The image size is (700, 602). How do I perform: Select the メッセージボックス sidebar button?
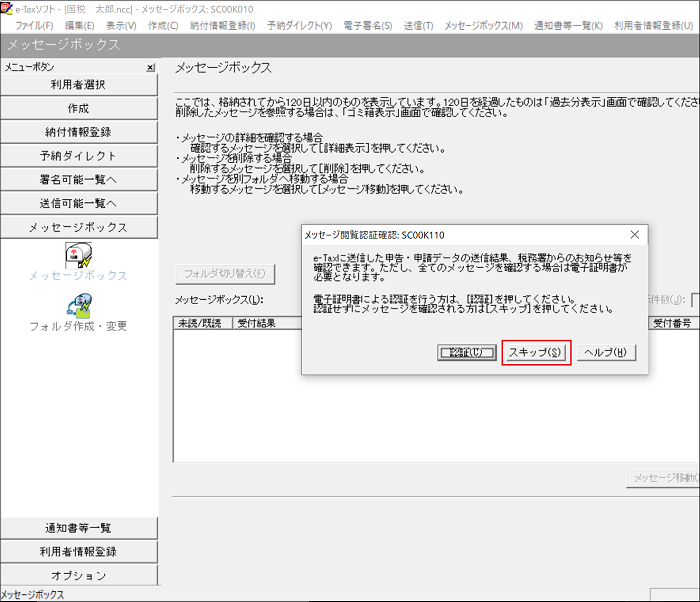coord(79,227)
